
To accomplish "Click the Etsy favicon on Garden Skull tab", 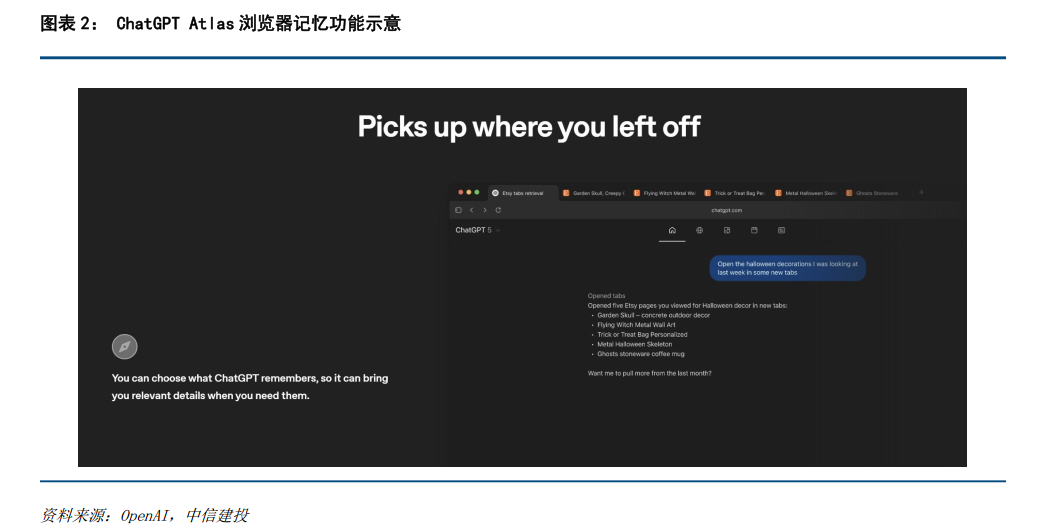I will click(x=566, y=193).
